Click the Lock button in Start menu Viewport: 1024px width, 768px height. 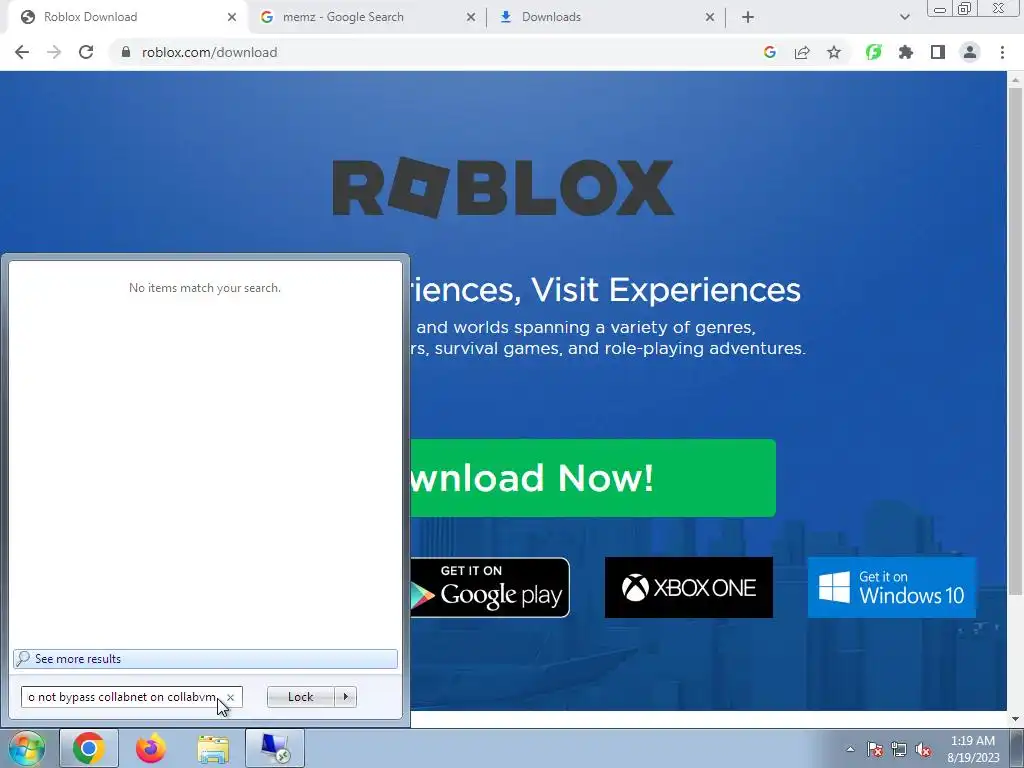[x=300, y=697]
